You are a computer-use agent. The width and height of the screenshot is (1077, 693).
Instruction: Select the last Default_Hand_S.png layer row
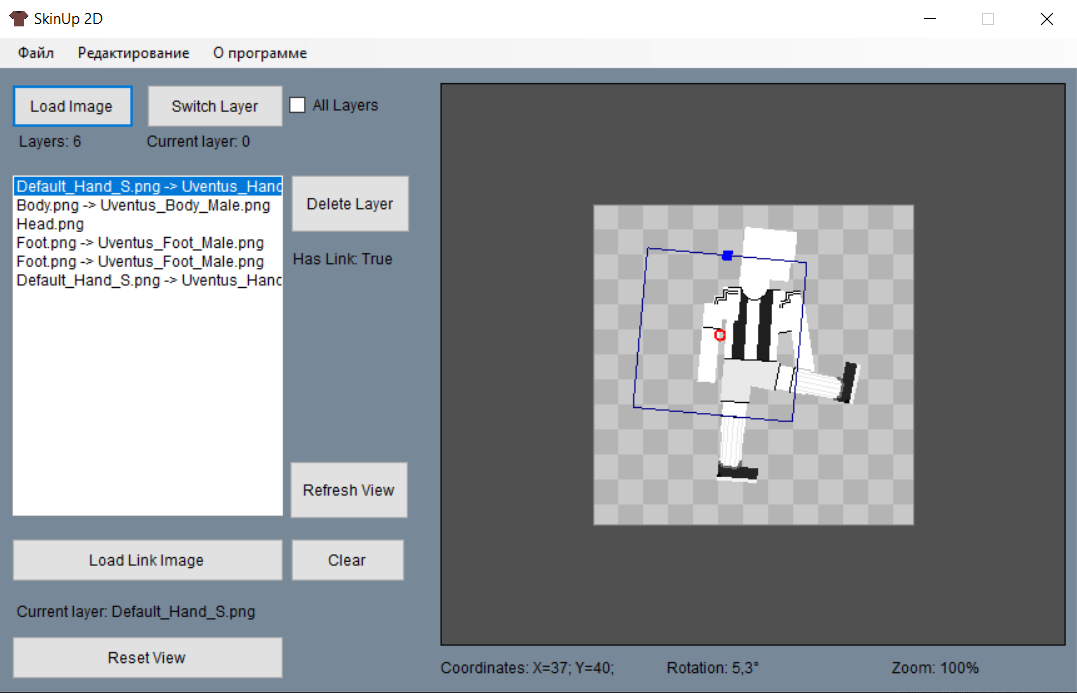pos(148,280)
